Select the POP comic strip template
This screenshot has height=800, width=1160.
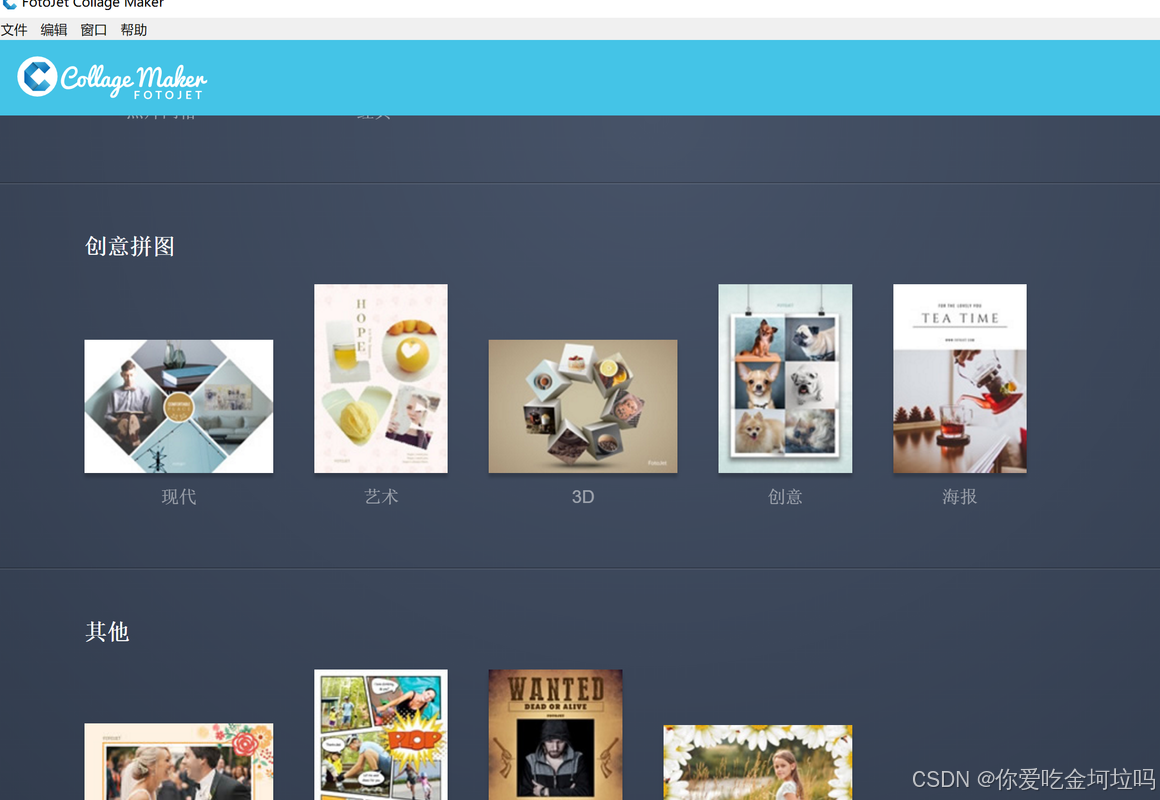pyautogui.click(x=380, y=735)
